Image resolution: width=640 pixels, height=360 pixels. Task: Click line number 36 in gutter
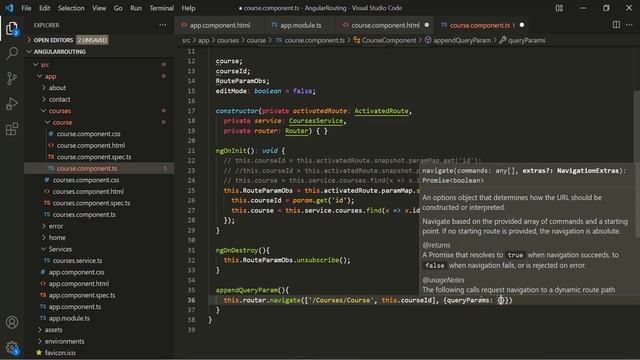coord(191,300)
